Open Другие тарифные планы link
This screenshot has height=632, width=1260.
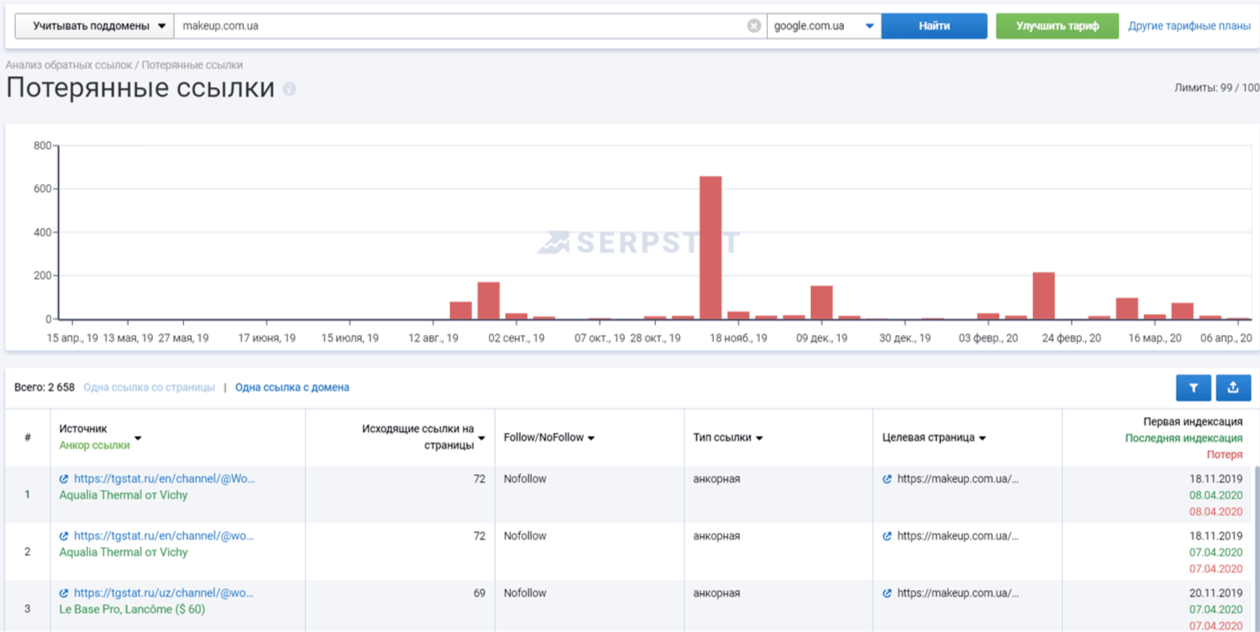[x=1189, y=26]
